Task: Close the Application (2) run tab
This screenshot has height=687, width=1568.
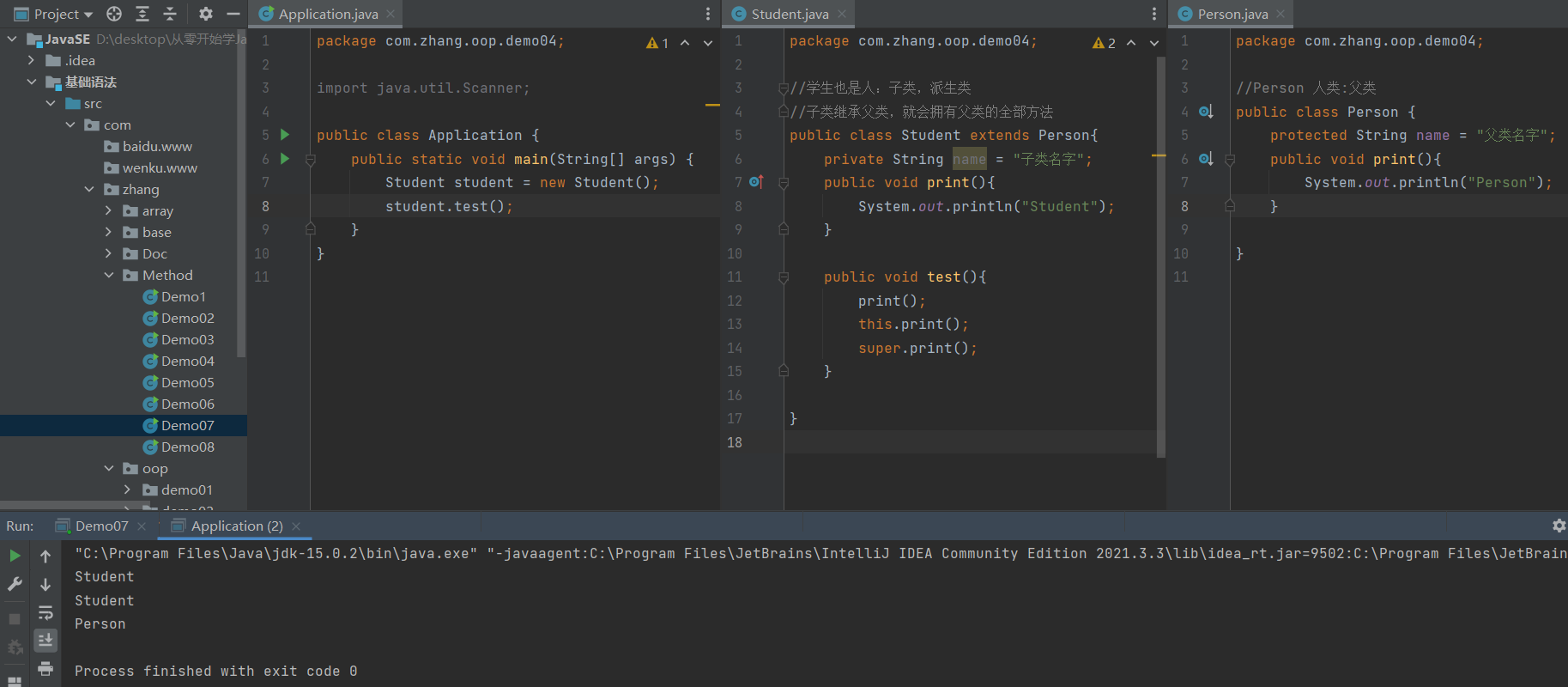Action: 296,526
